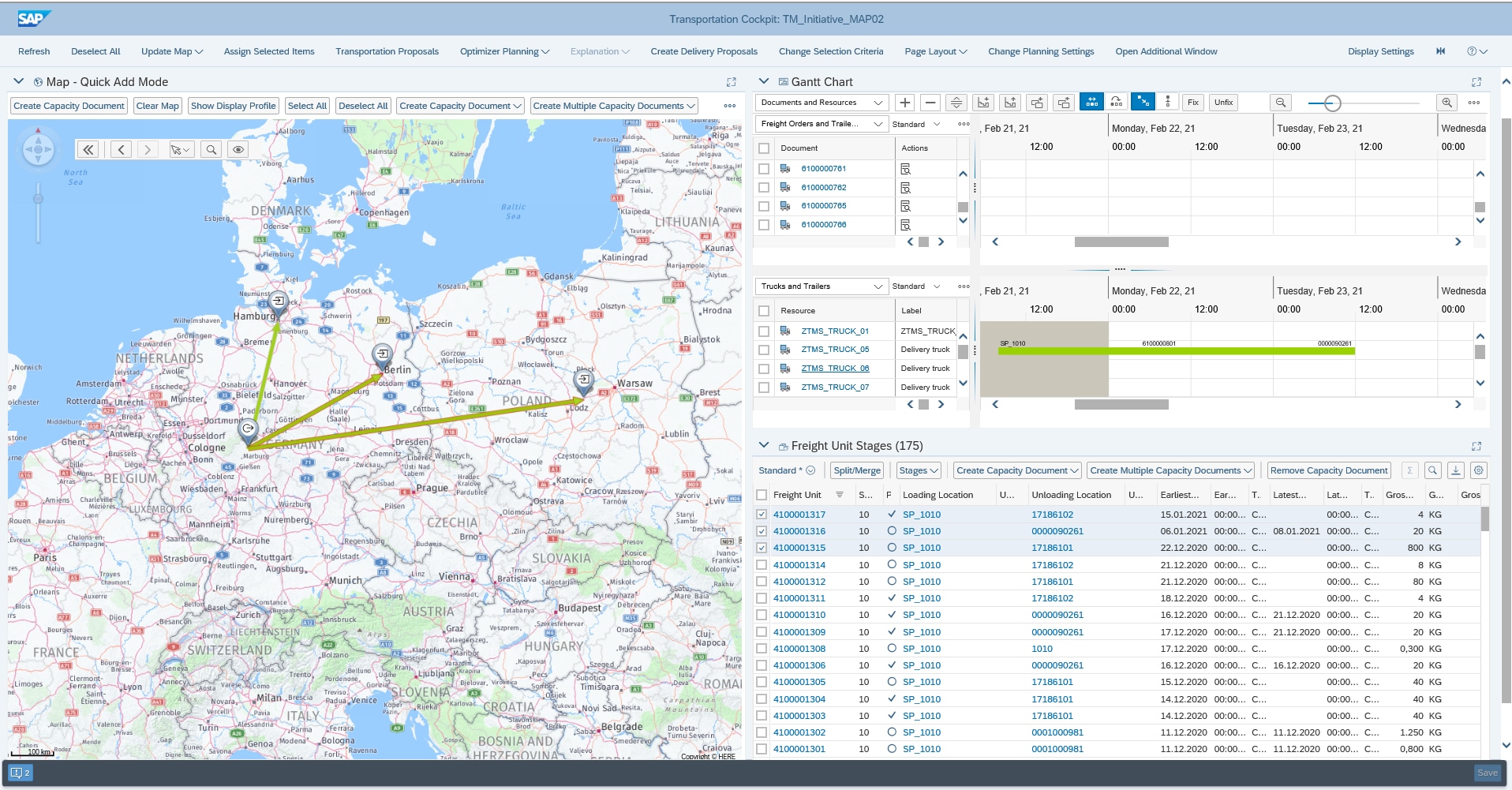Click the Gantt zoom slider handle
Viewport: 1512px width, 790px height.
click(x=1332, y=103)
